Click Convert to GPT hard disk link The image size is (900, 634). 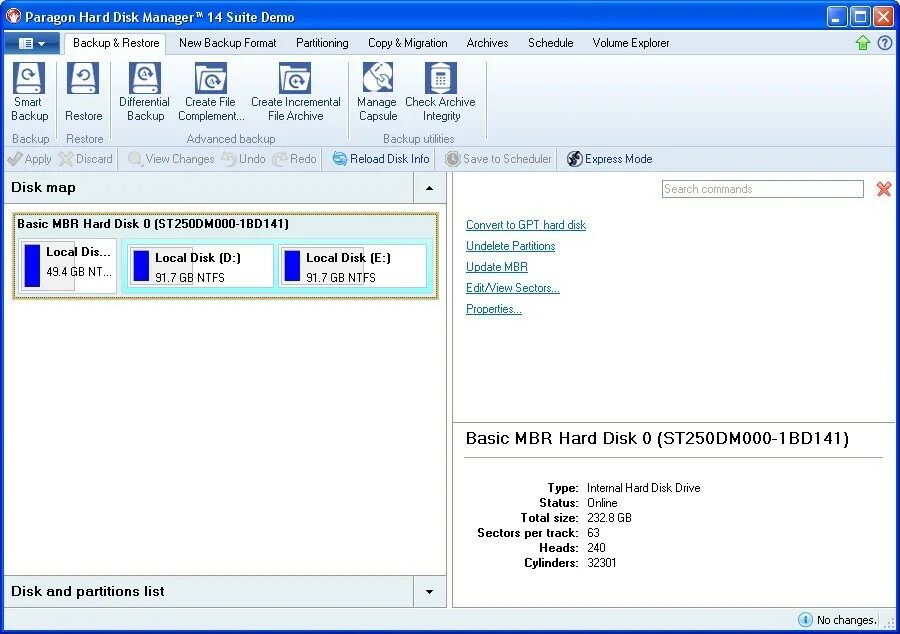(x=526, y=225)
